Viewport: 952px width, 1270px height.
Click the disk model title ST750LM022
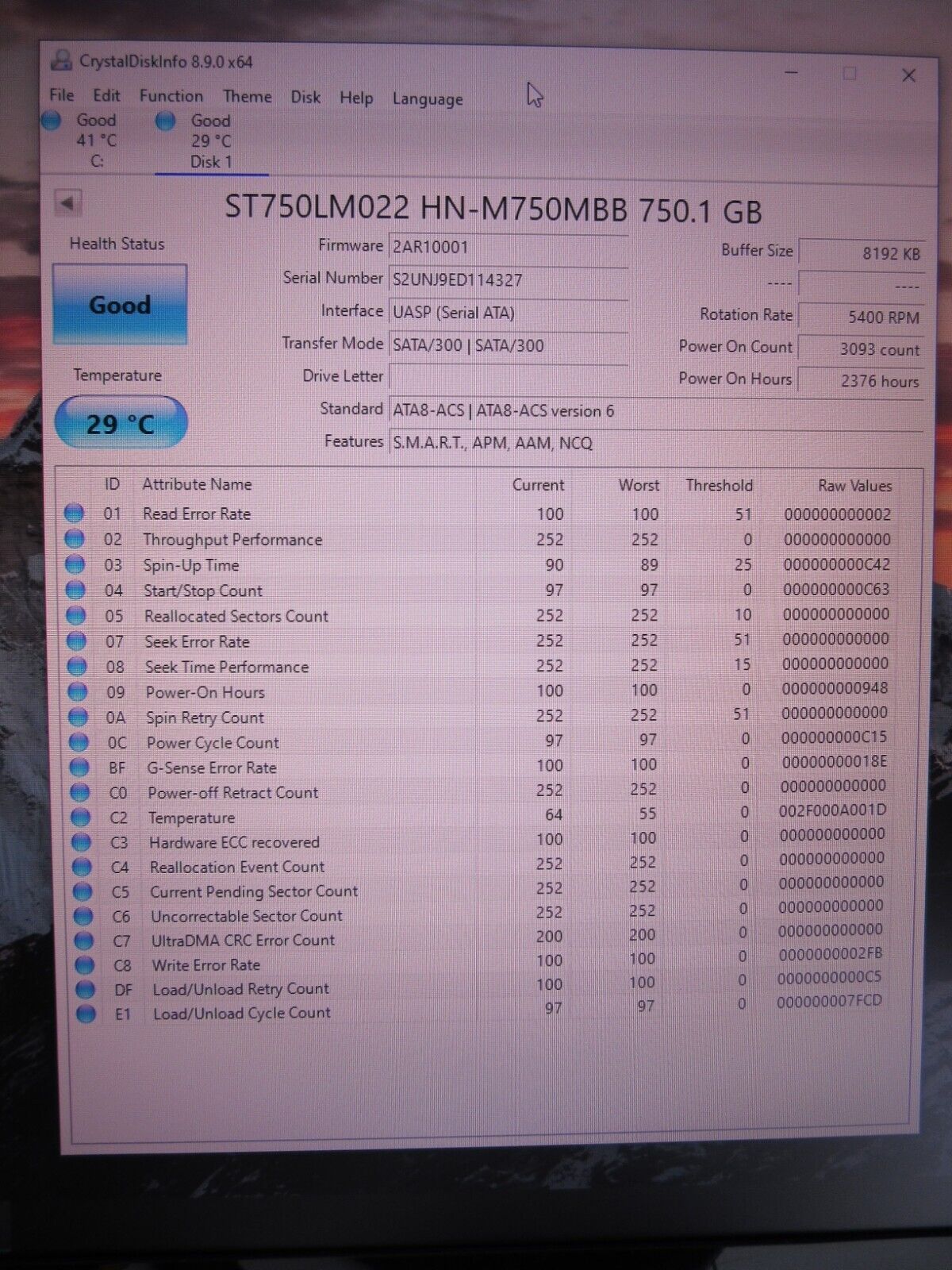[x=493, y=210]
